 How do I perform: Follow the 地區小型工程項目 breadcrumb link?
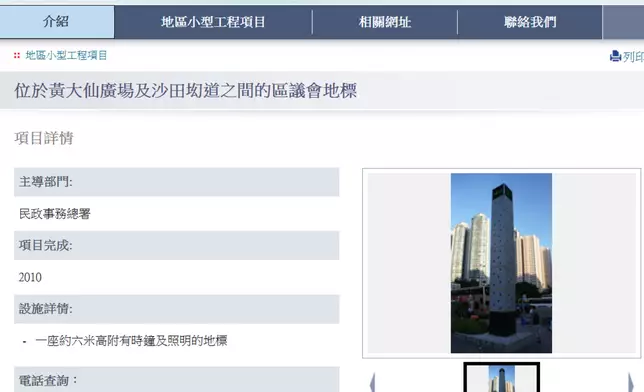(66, 55)
